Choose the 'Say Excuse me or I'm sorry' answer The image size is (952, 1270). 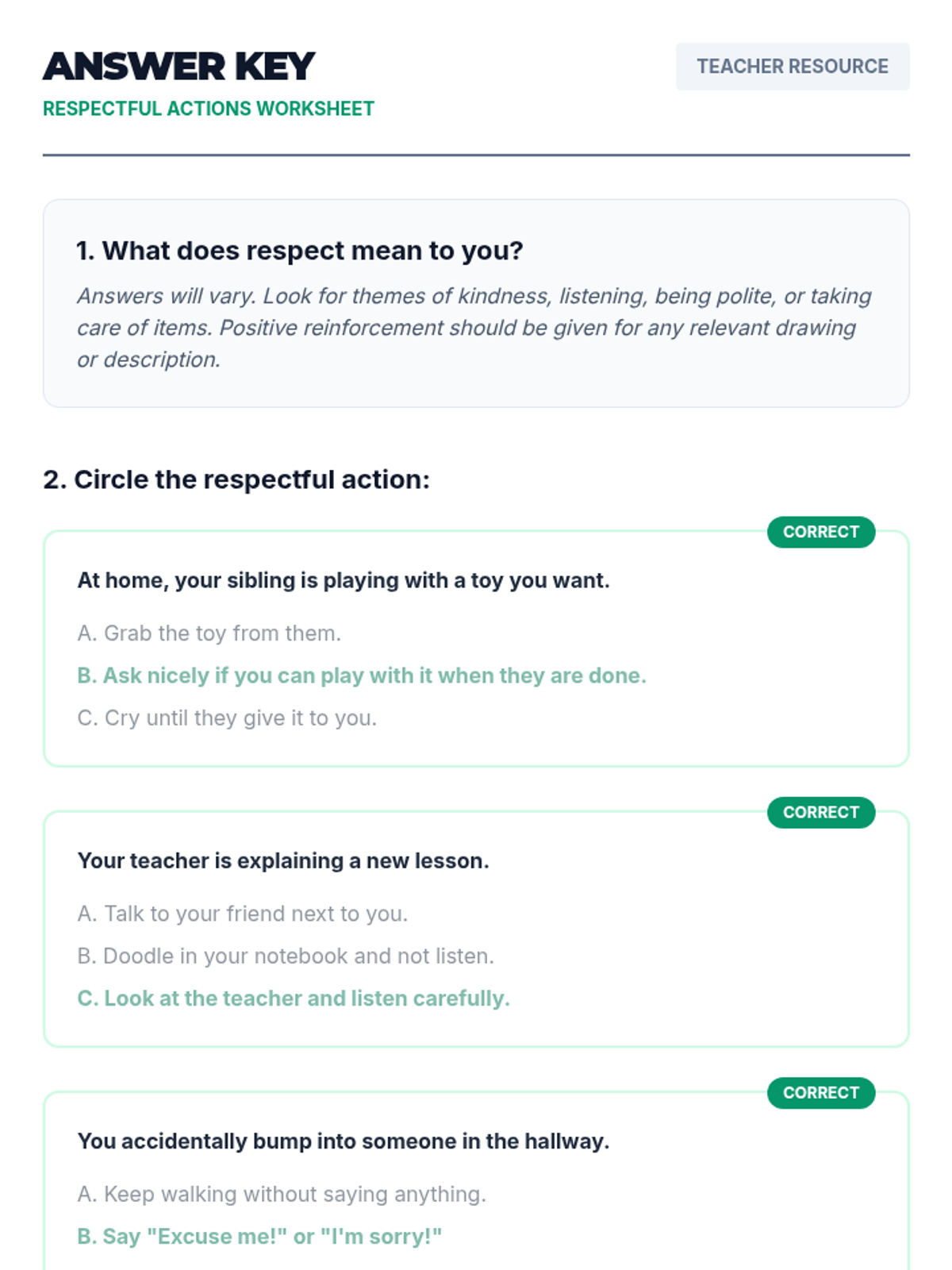tap(259, 1236)
